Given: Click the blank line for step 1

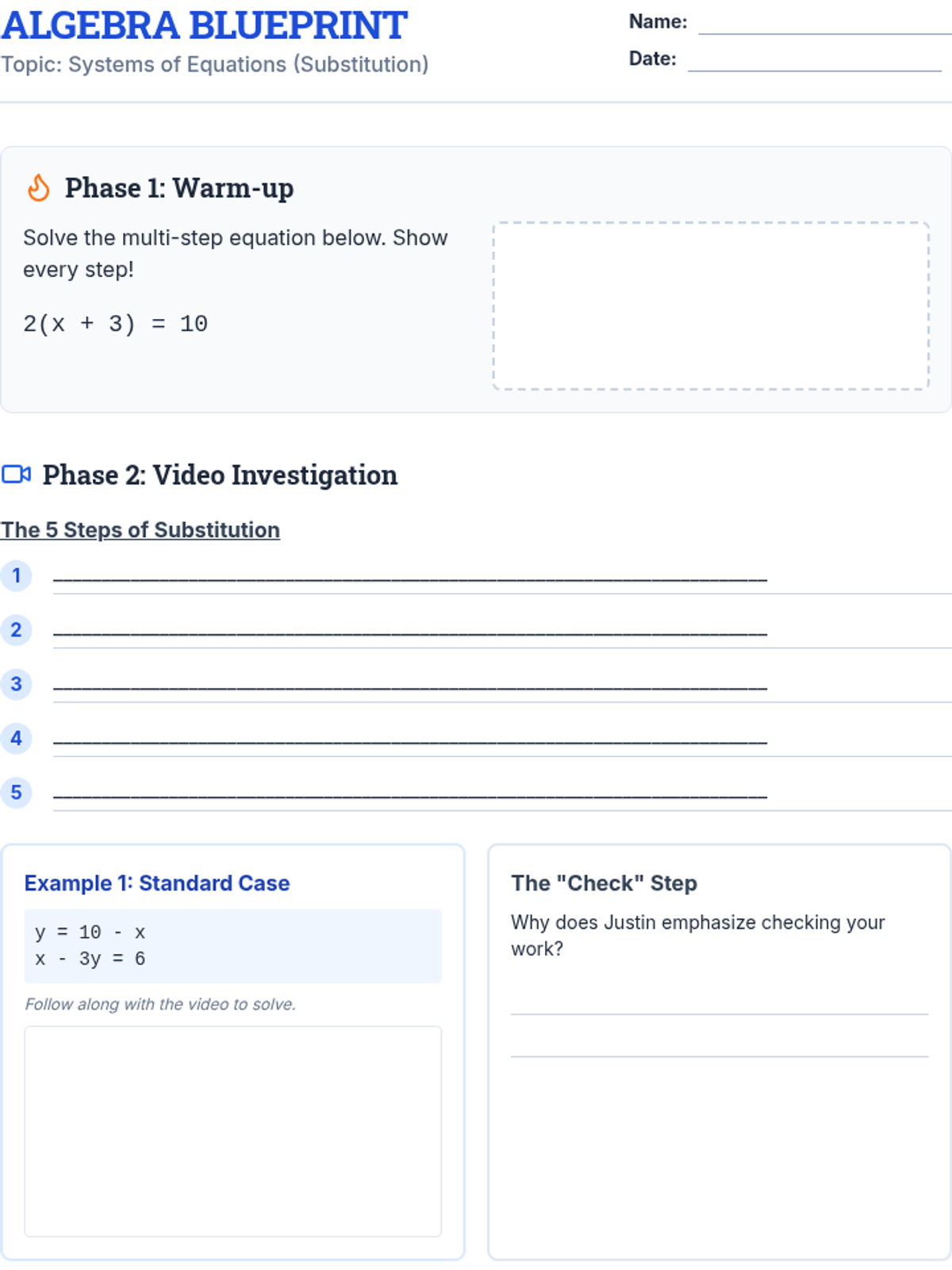Looking at the screenshot, I should (x=409, y=578).
